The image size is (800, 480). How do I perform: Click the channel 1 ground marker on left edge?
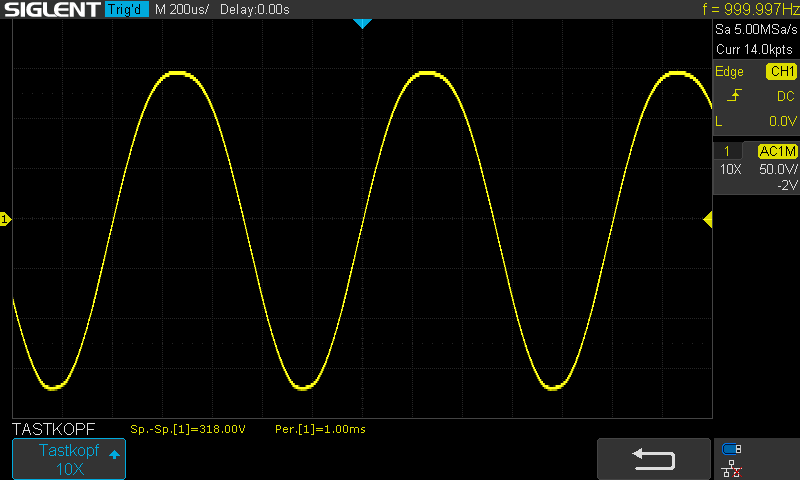pos(5,219)
